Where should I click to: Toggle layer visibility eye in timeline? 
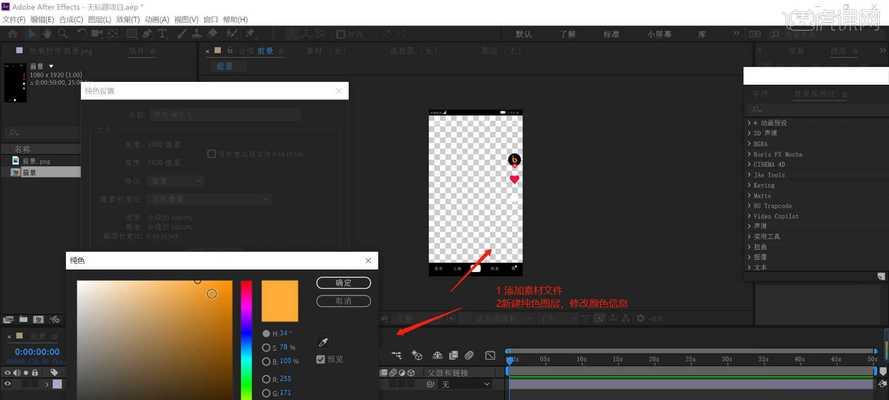pyautogui.click(x=8, y=384)
